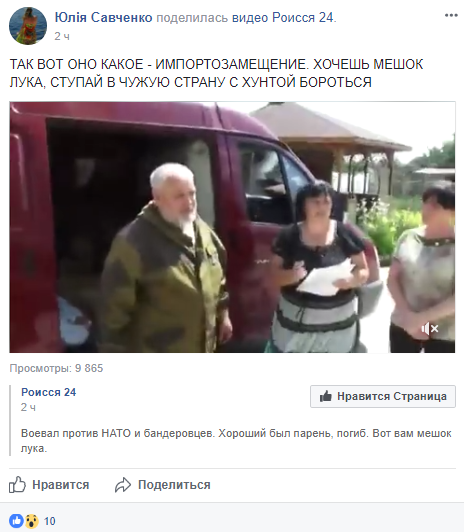Image resolution: width=464 pixels, height=532 pixels.
Task: Click Юлія Савченко's profile avatar
Action: (x=28, y=26)
